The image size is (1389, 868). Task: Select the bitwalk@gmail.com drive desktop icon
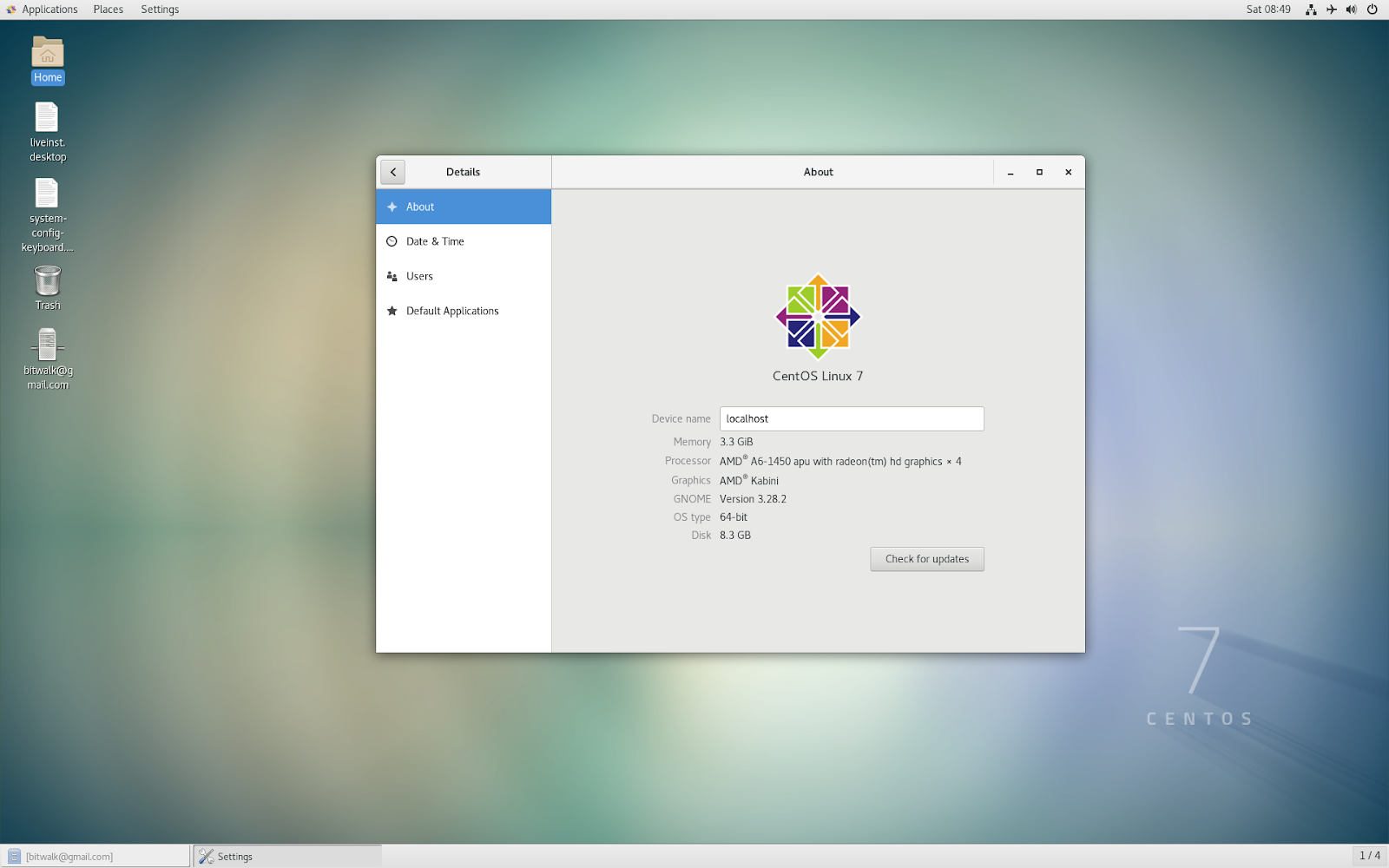48,358
